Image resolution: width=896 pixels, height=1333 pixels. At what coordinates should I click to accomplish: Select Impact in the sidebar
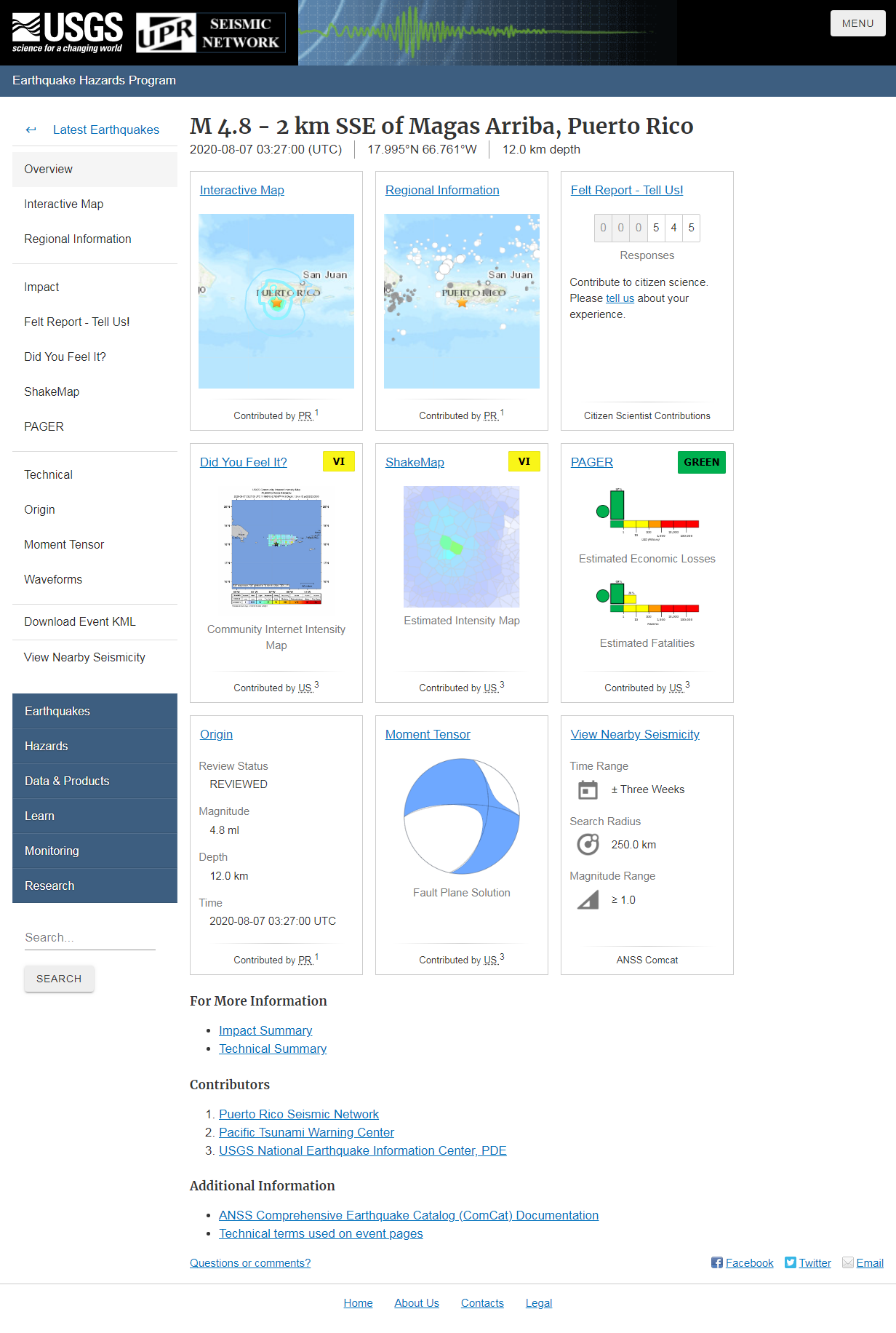point(95,287)
